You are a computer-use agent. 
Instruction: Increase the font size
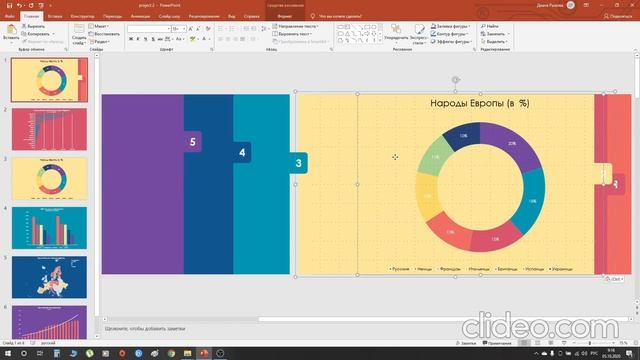tap(190, 29)
